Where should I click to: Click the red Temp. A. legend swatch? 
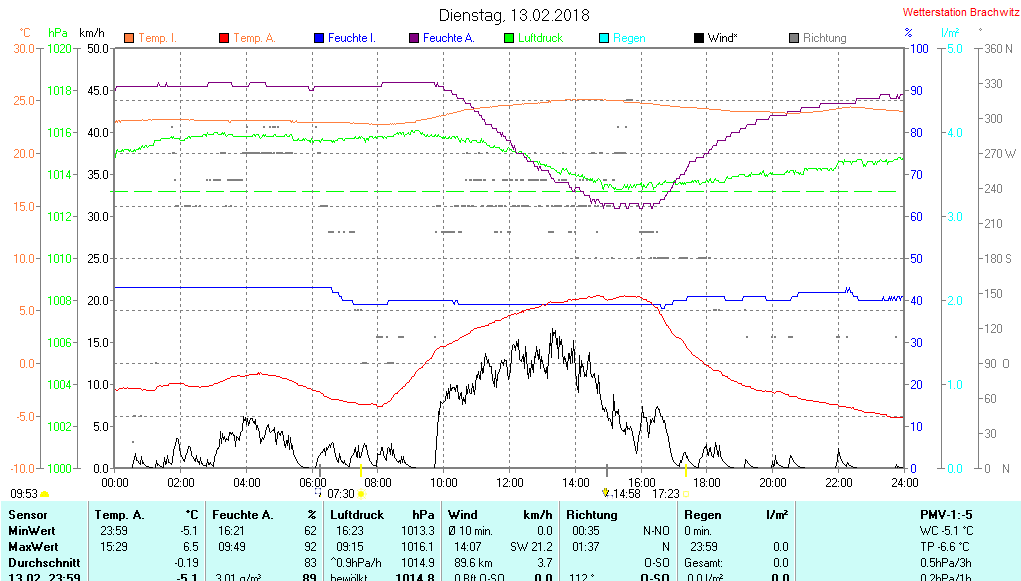click(x=223, y=38)
